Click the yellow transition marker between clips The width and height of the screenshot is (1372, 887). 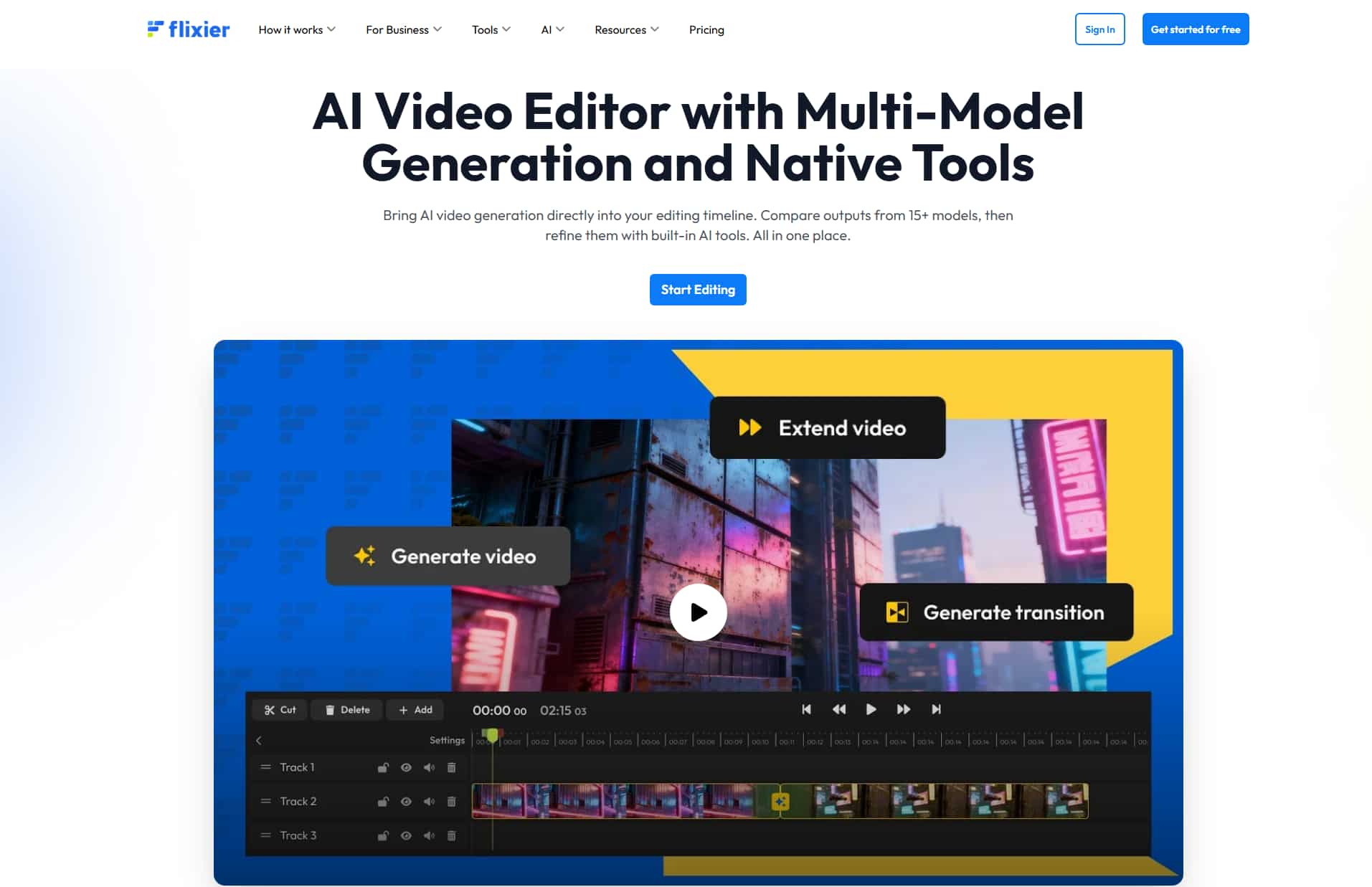(780, 801)
